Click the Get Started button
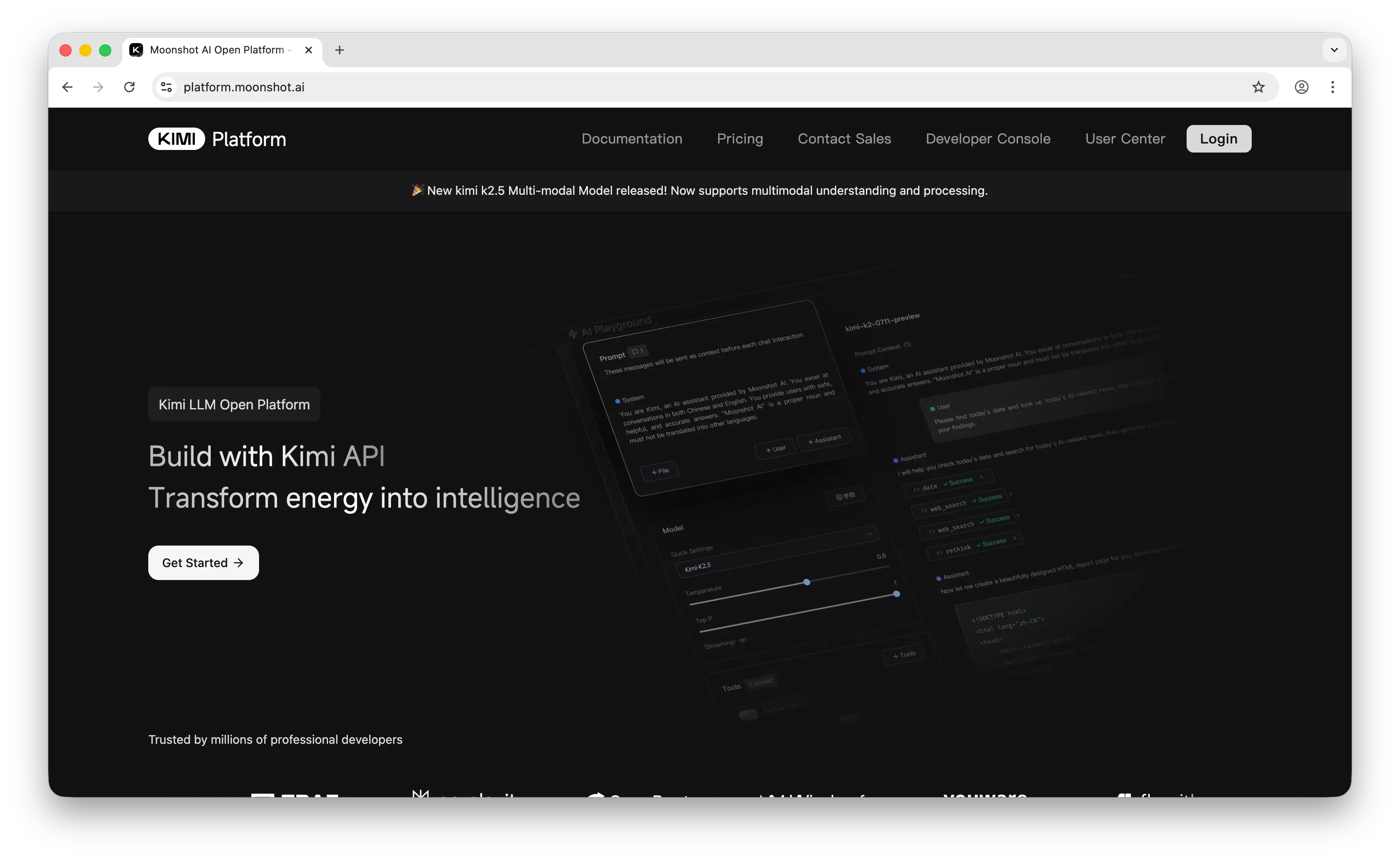 coord(203,563)
